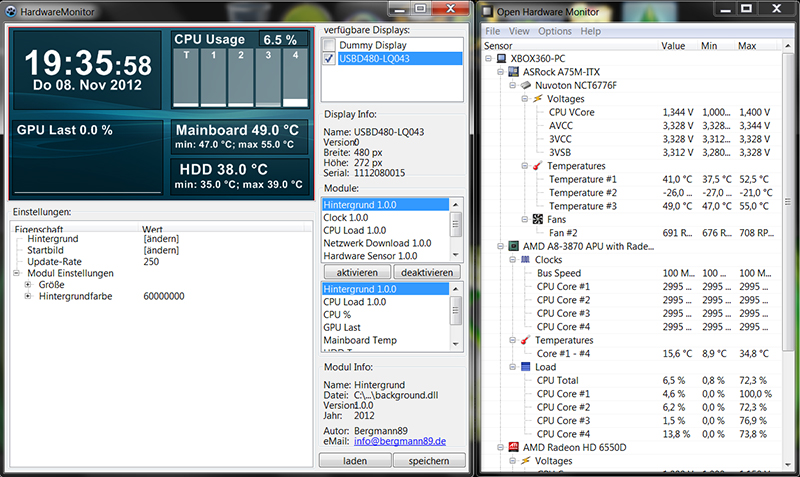Viewport: 800px width, 477px height.
Task: Select the Fan #2 sensor row
Action: click(631, 233)
